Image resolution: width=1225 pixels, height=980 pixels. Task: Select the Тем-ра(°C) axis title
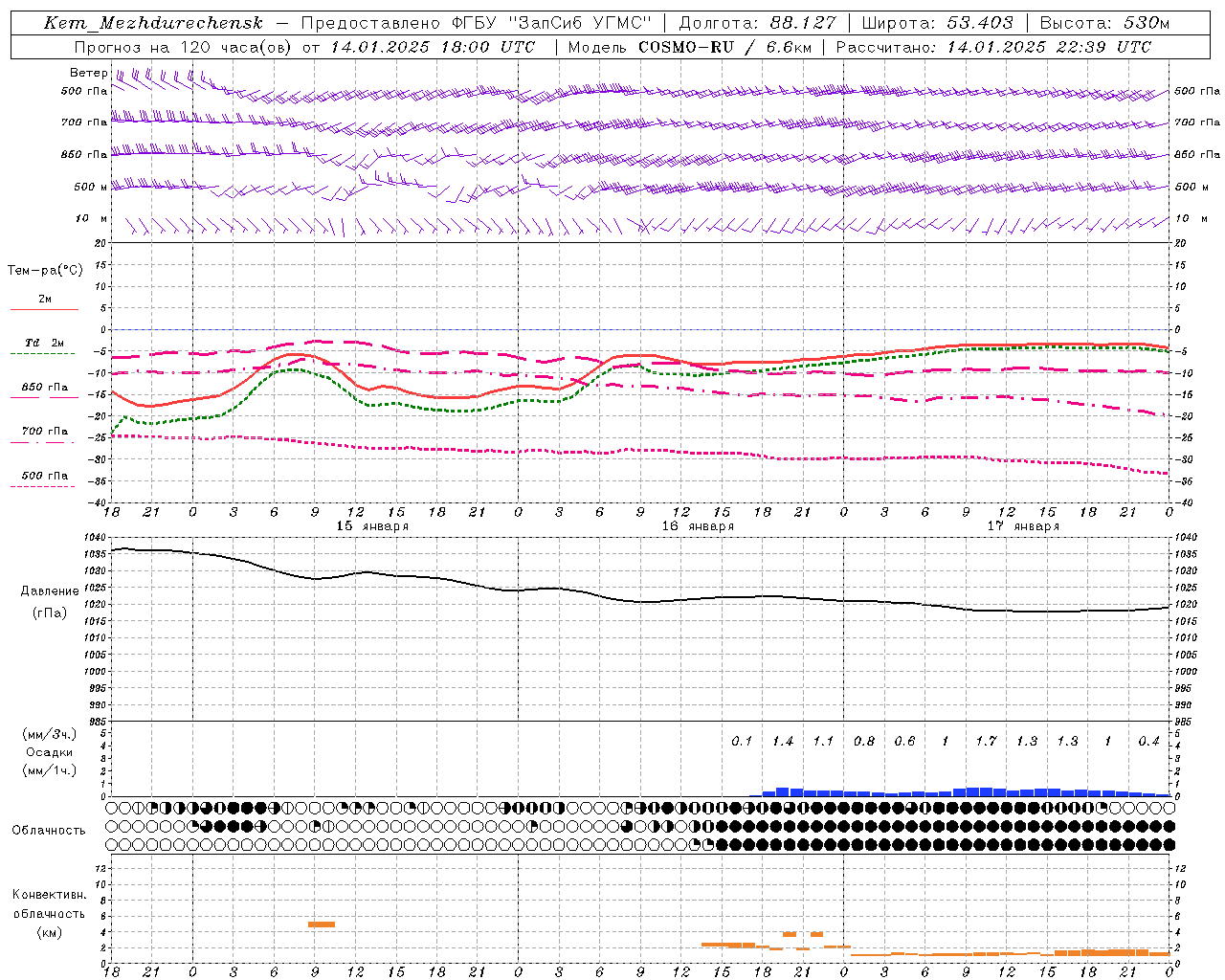pyautogui.click(x=45, y=271)
